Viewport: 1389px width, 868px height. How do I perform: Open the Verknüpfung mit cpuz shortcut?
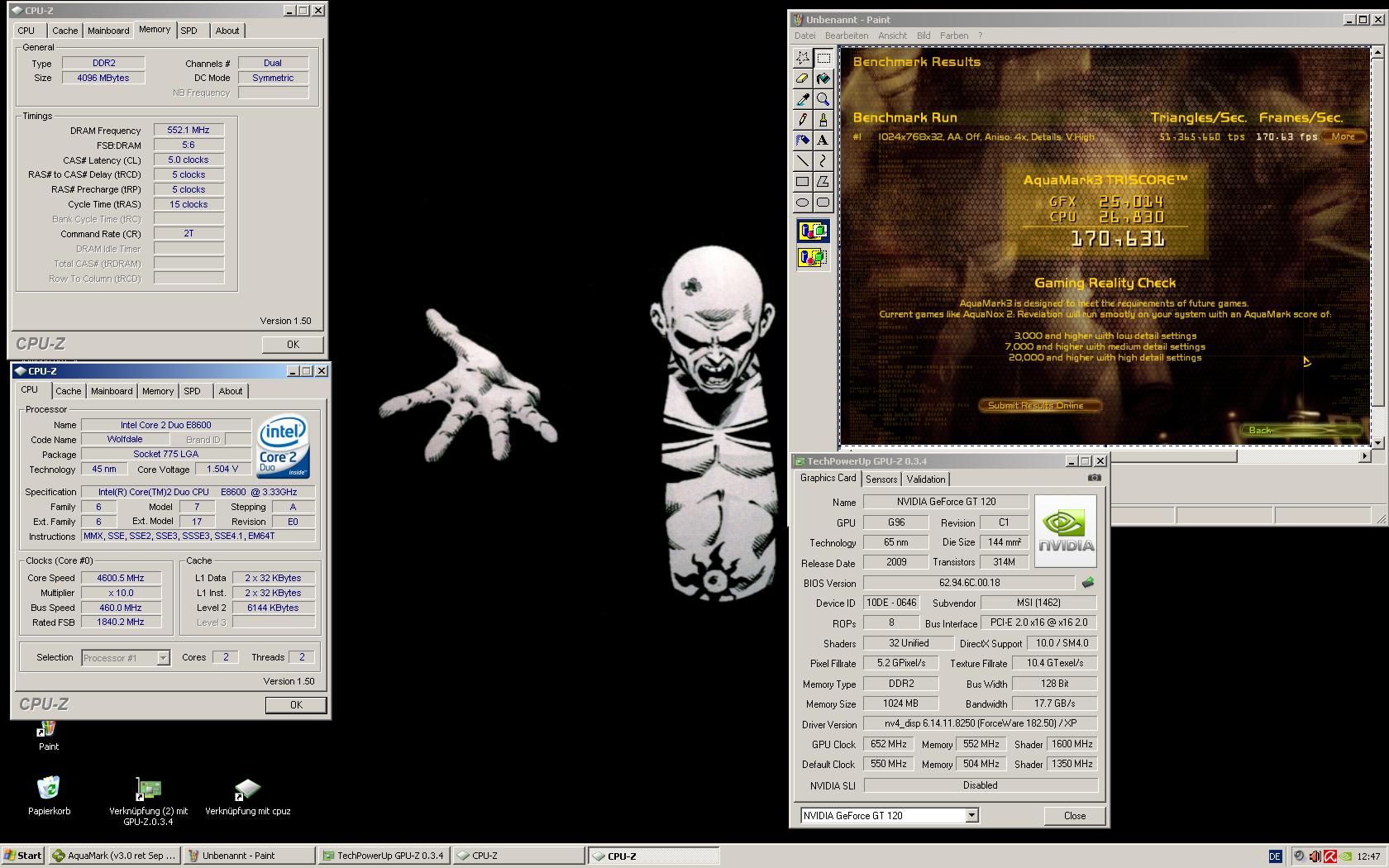pyautogui.click(x=247, y=796)
